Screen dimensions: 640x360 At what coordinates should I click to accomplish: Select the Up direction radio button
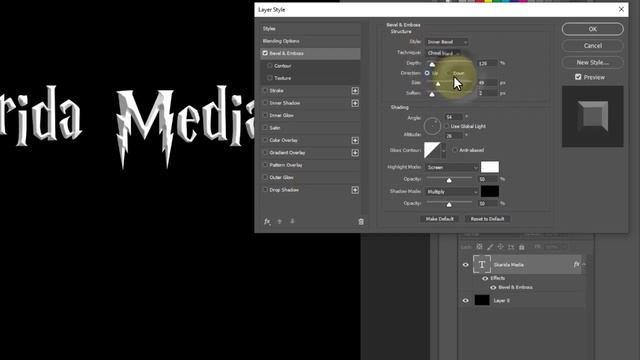pyautogui.click(x=427, y=73)
